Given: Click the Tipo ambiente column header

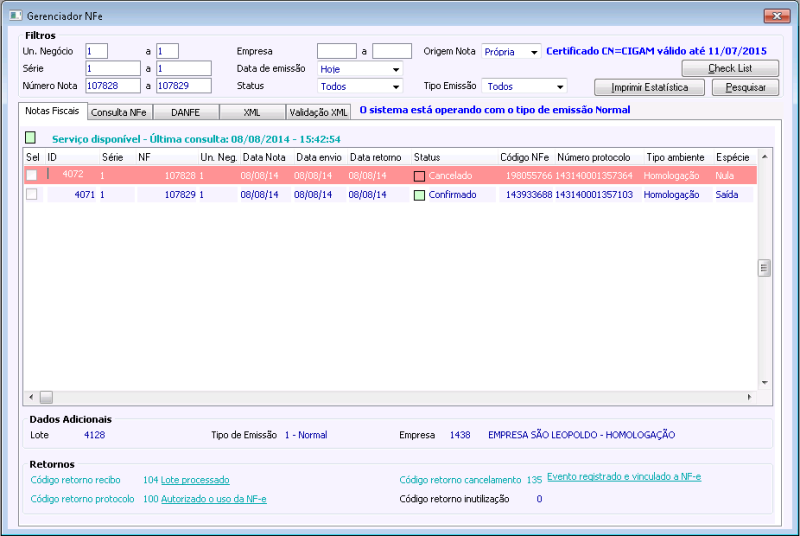Looking at the screenshot, I should click(676, 157).
